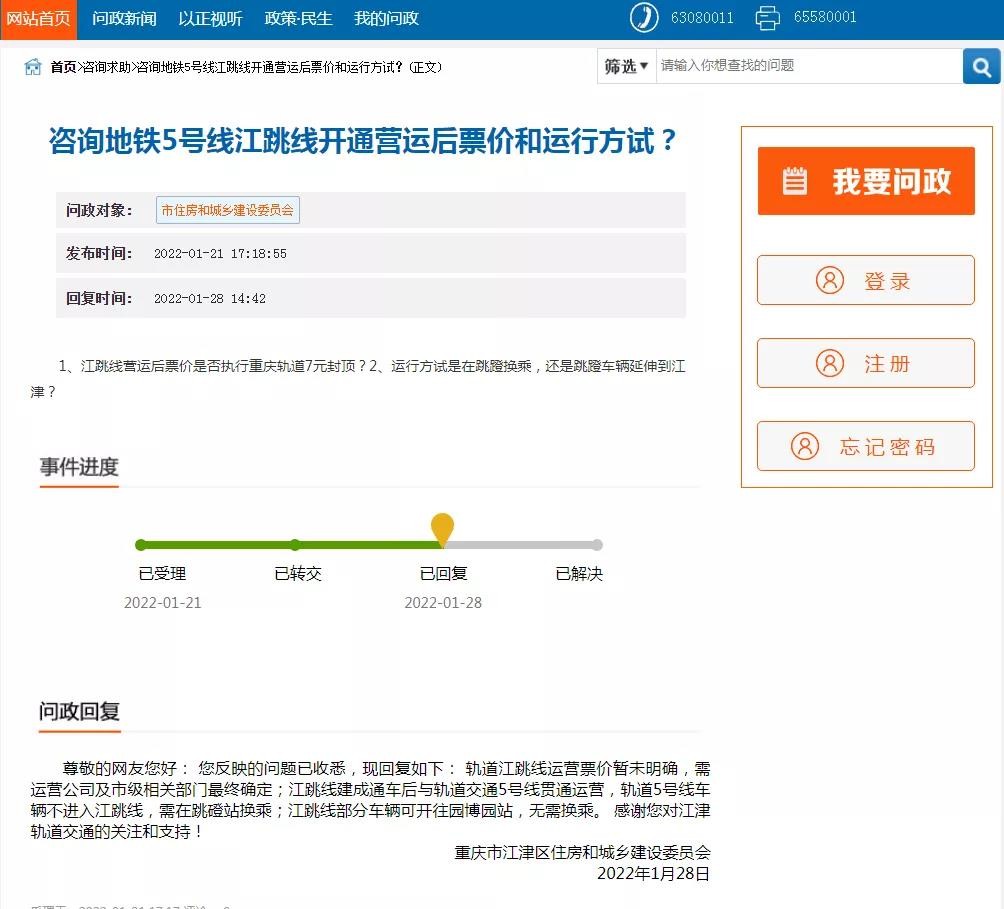Click the 问政回复 section heading
This screenshot has height=909, width=1004.
pyautogui.click(x=79, y=711)
